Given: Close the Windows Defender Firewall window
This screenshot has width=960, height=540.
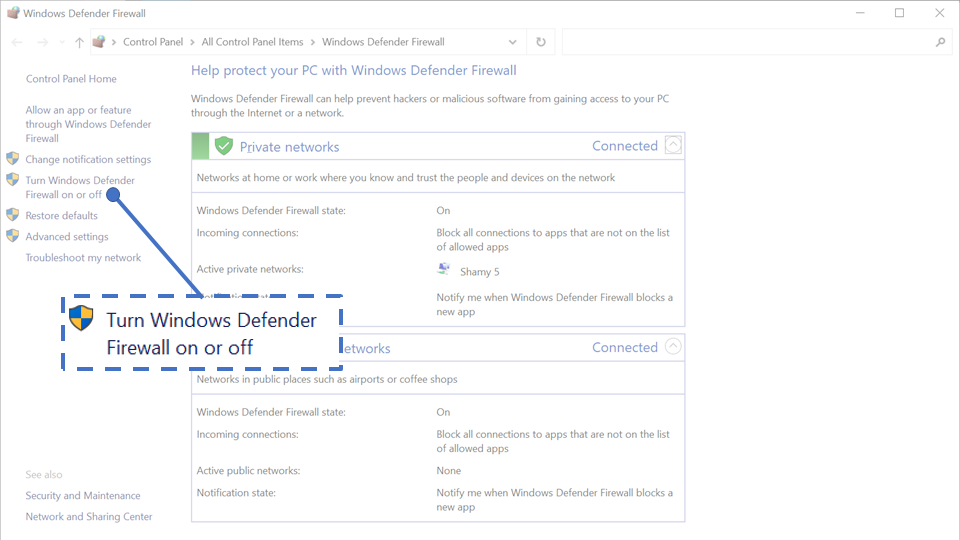Looking at the screenshot, I should coord(940,13).
